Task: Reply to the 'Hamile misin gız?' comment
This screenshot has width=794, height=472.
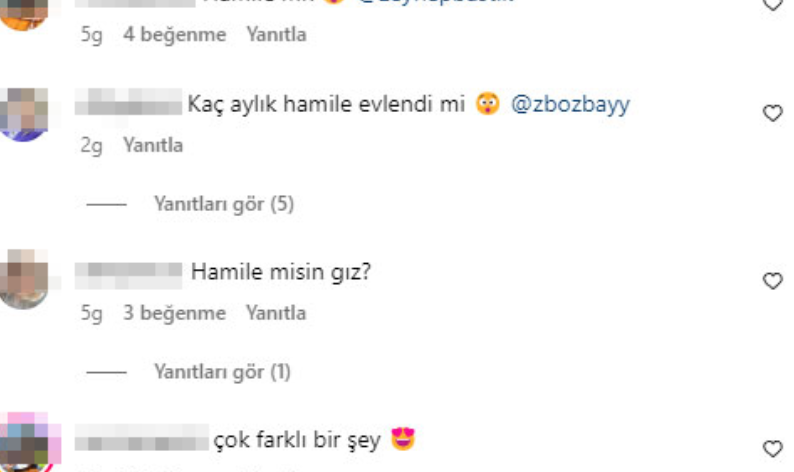Action: 276,313
